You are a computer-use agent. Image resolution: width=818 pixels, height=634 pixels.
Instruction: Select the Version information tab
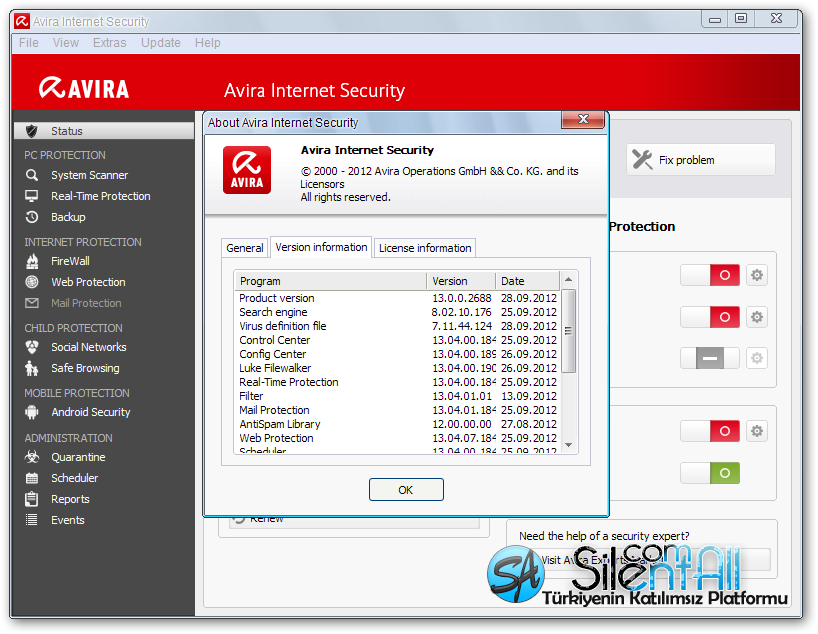click(321, 247)
